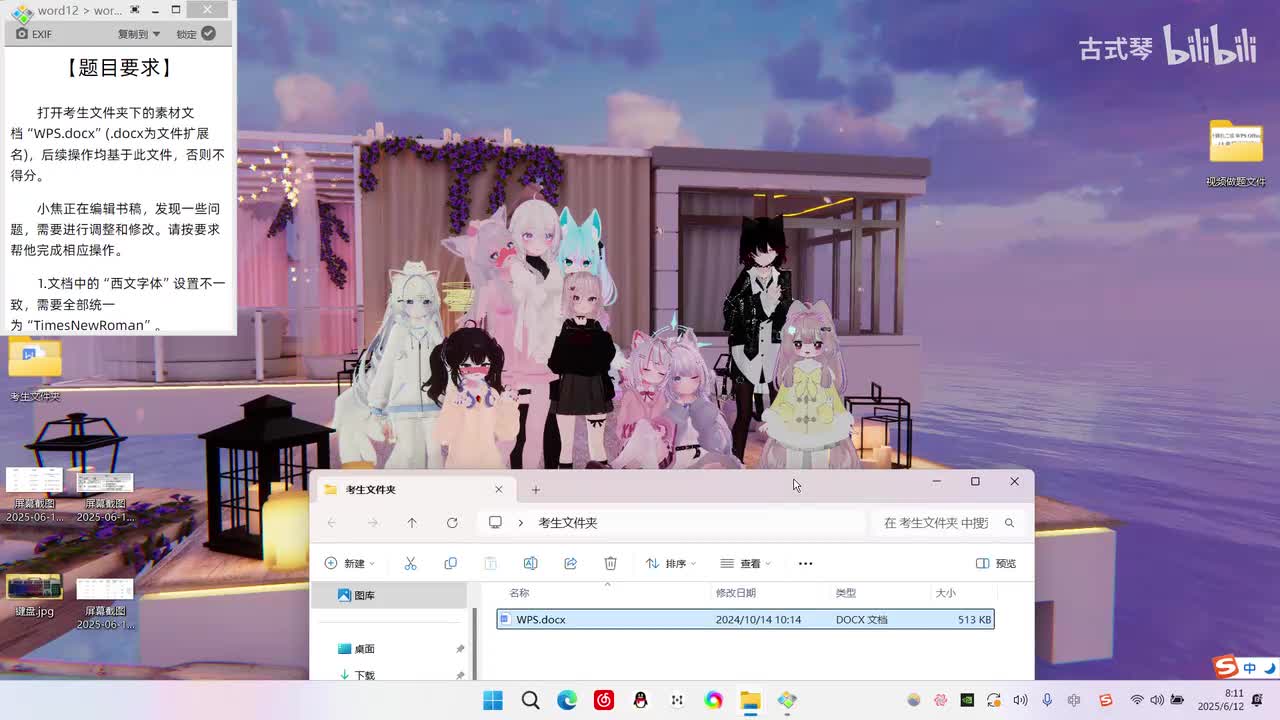1280x720 pixels.
Task: Toggle the 锁定 lock checkmark in image viewer
Action: tap(208, 33)
